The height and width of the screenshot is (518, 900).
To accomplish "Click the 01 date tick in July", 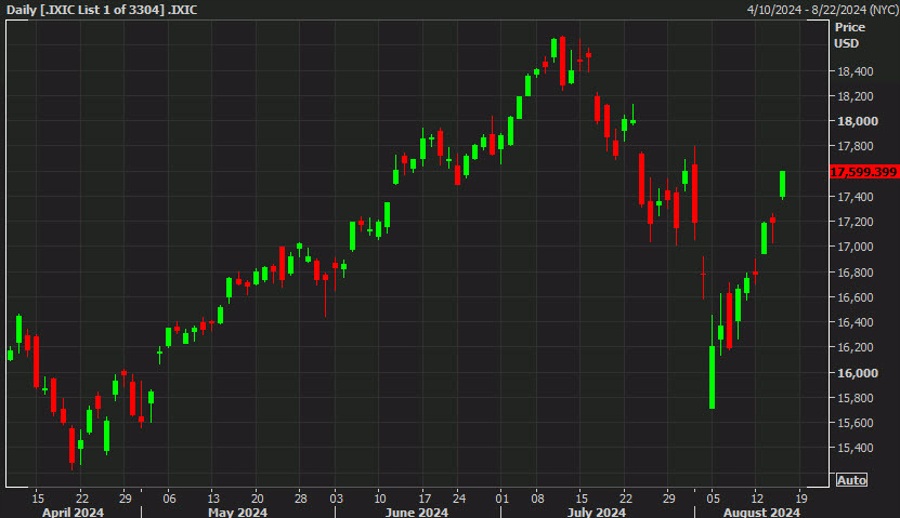I will click(502, 498).
